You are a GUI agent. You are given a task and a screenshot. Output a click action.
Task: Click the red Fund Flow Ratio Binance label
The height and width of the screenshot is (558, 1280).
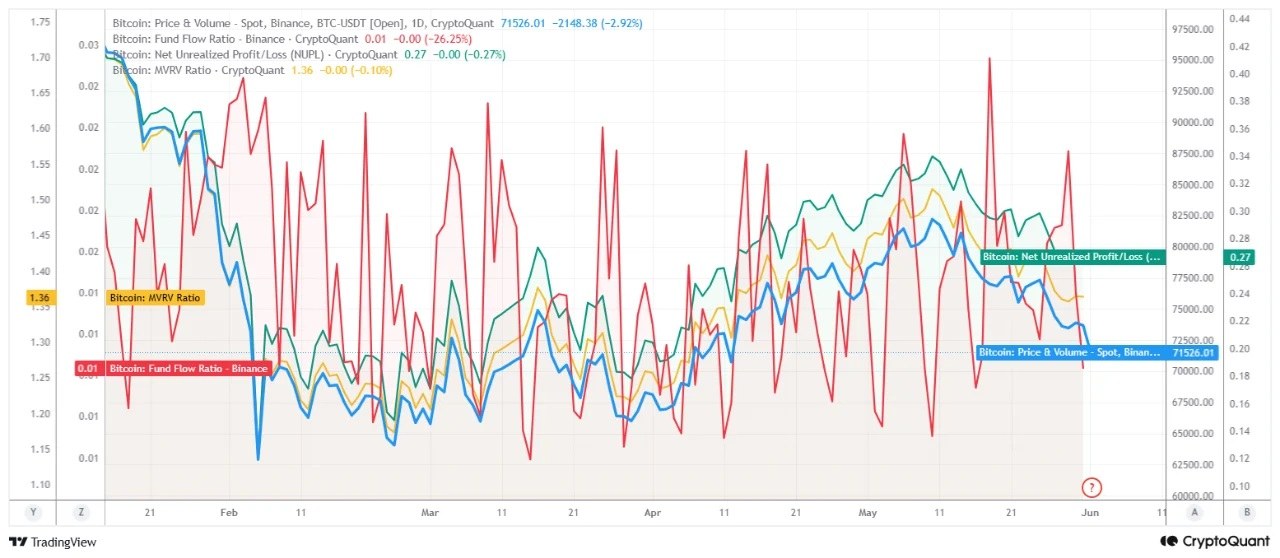pyautogui.click(x=188, y=368)
